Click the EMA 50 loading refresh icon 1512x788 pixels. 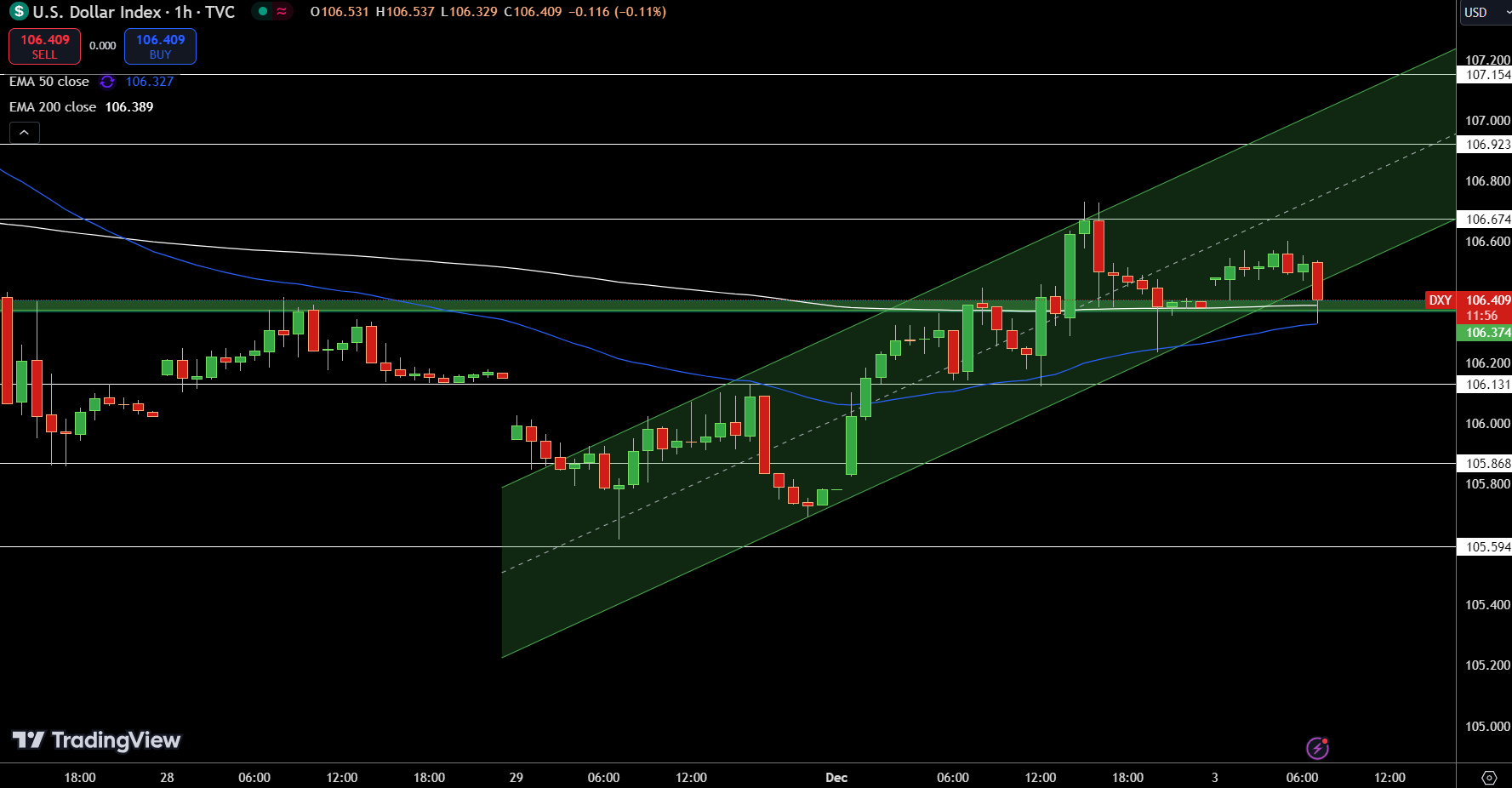point(107,82)
